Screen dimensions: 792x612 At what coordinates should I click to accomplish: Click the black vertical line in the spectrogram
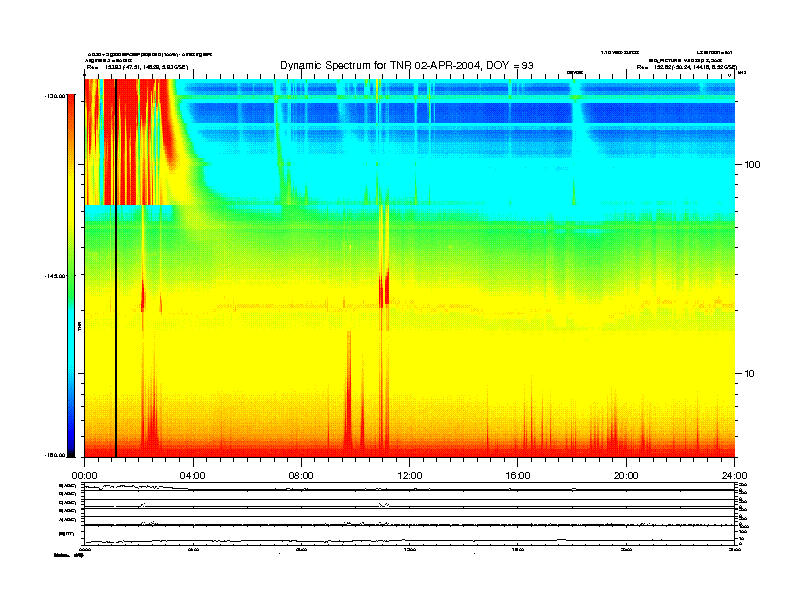[116, 268]
